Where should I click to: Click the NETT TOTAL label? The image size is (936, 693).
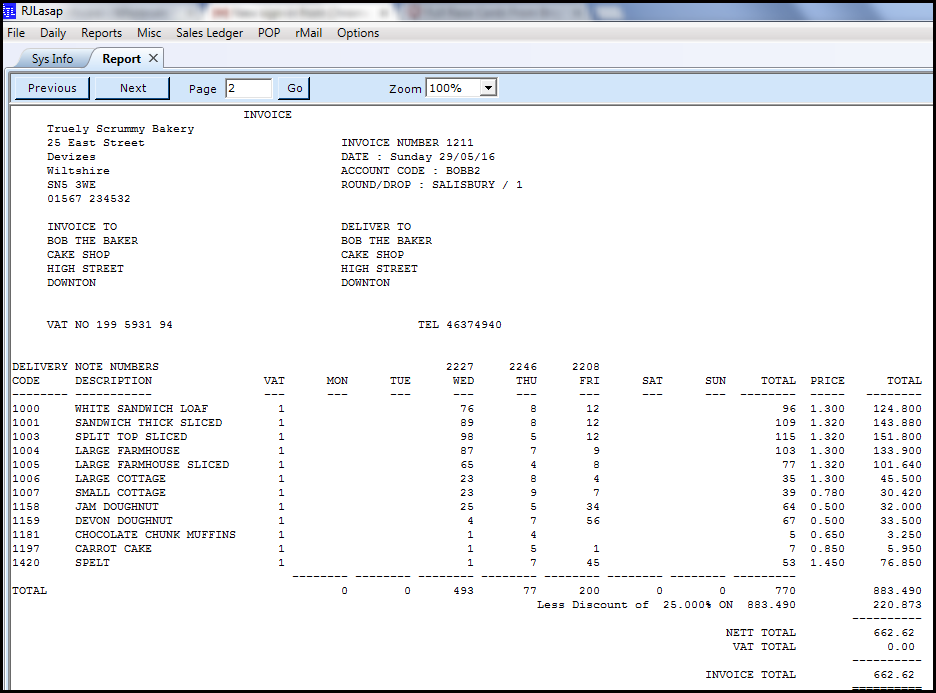[760, 633]
